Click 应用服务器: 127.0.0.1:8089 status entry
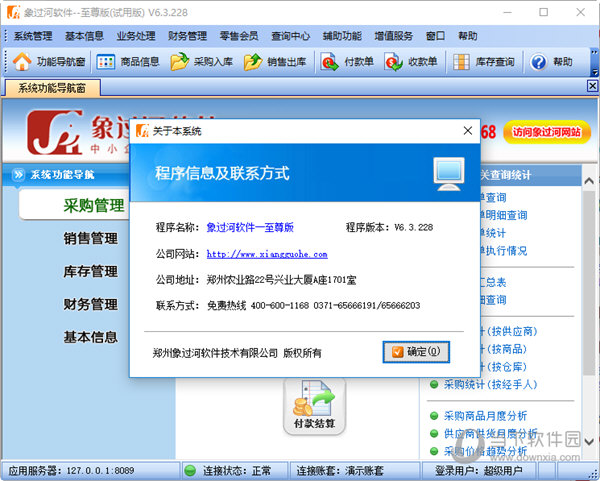The height and width of the screenshot is (481, 600). click(x=72, y=470)
